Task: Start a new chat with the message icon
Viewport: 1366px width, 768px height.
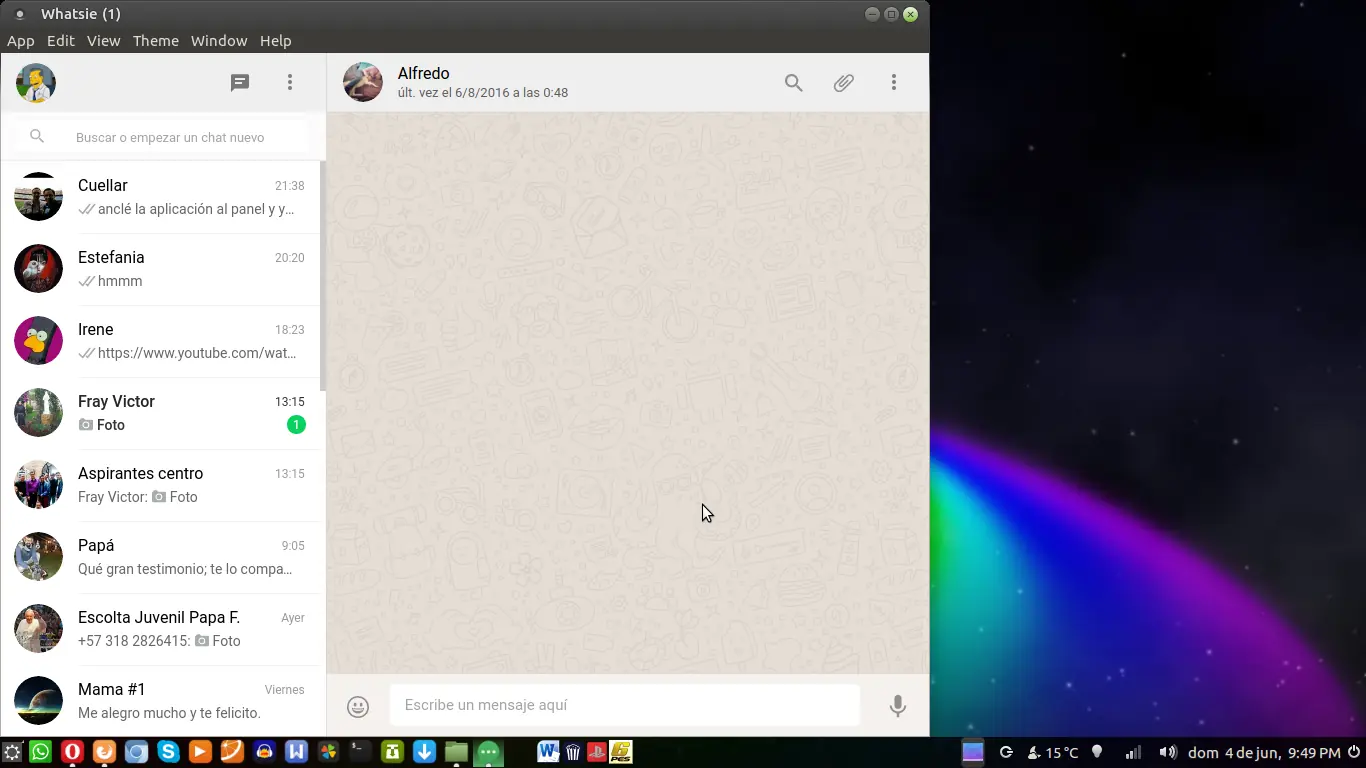Action: tap(240, 83)
